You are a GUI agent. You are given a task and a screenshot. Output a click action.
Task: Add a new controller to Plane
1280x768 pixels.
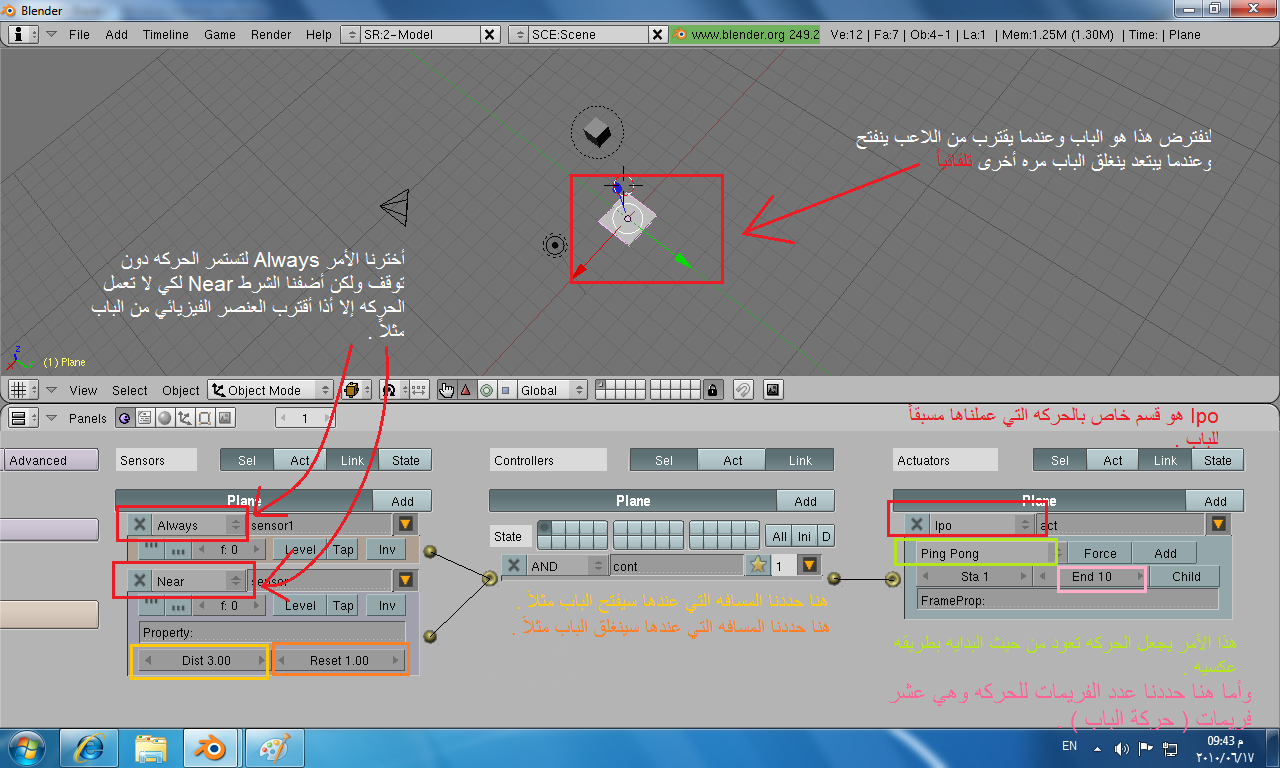pos(806,501)
